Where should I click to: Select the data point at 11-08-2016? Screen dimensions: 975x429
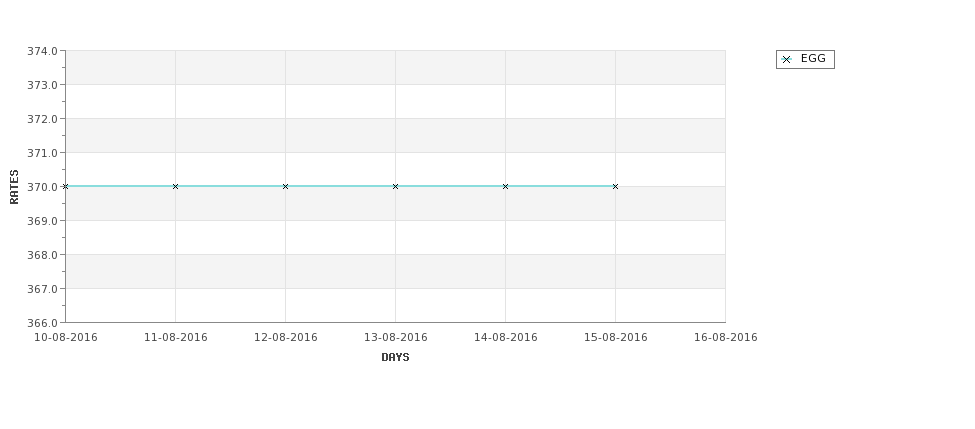[x=175, y=187]
